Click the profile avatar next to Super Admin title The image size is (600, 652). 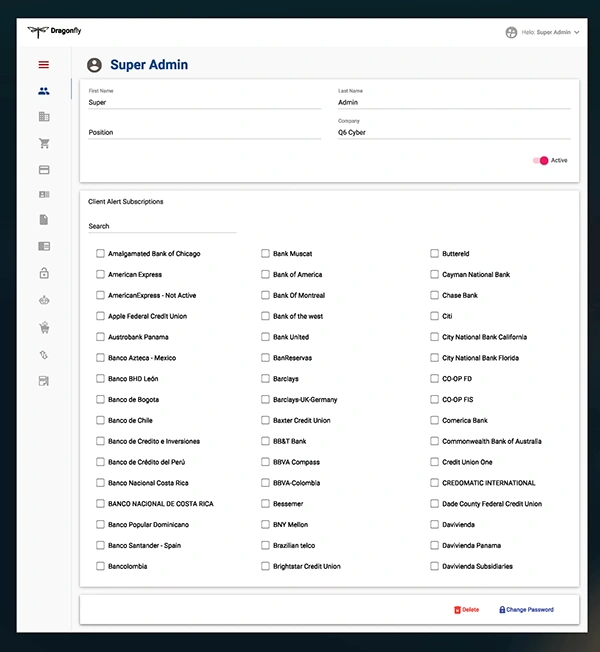point(94,65)
